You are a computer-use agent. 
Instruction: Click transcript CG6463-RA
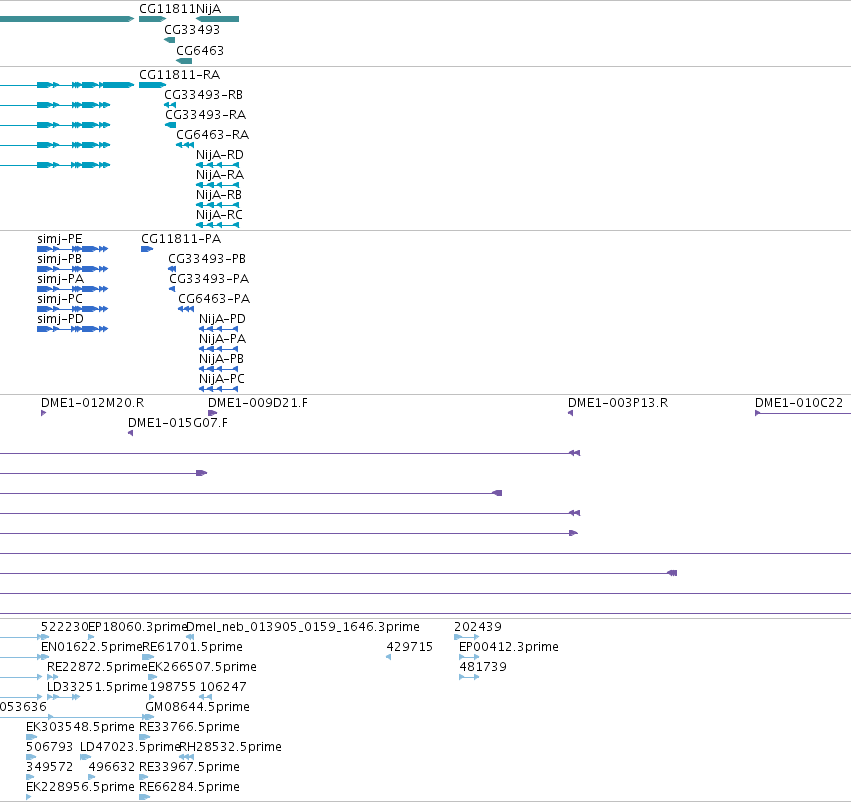click(213, 135)
